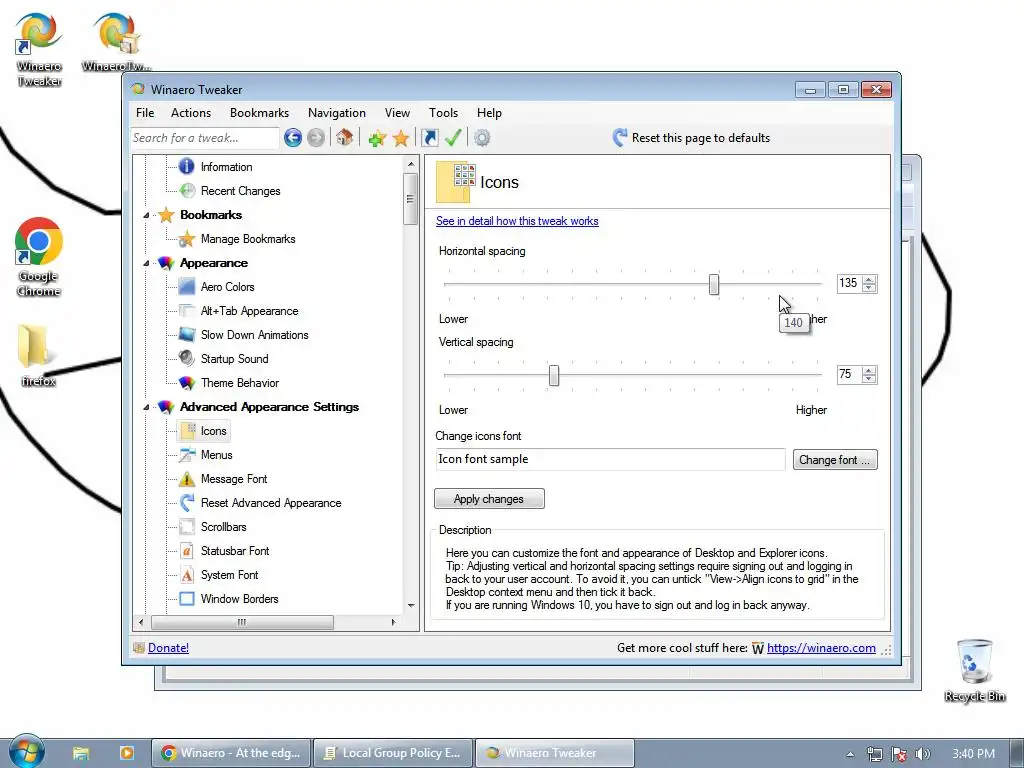Click the System Font letter A icon
Image resolution: width=1024 pixels, height=768 pixels.
(187, 575)
